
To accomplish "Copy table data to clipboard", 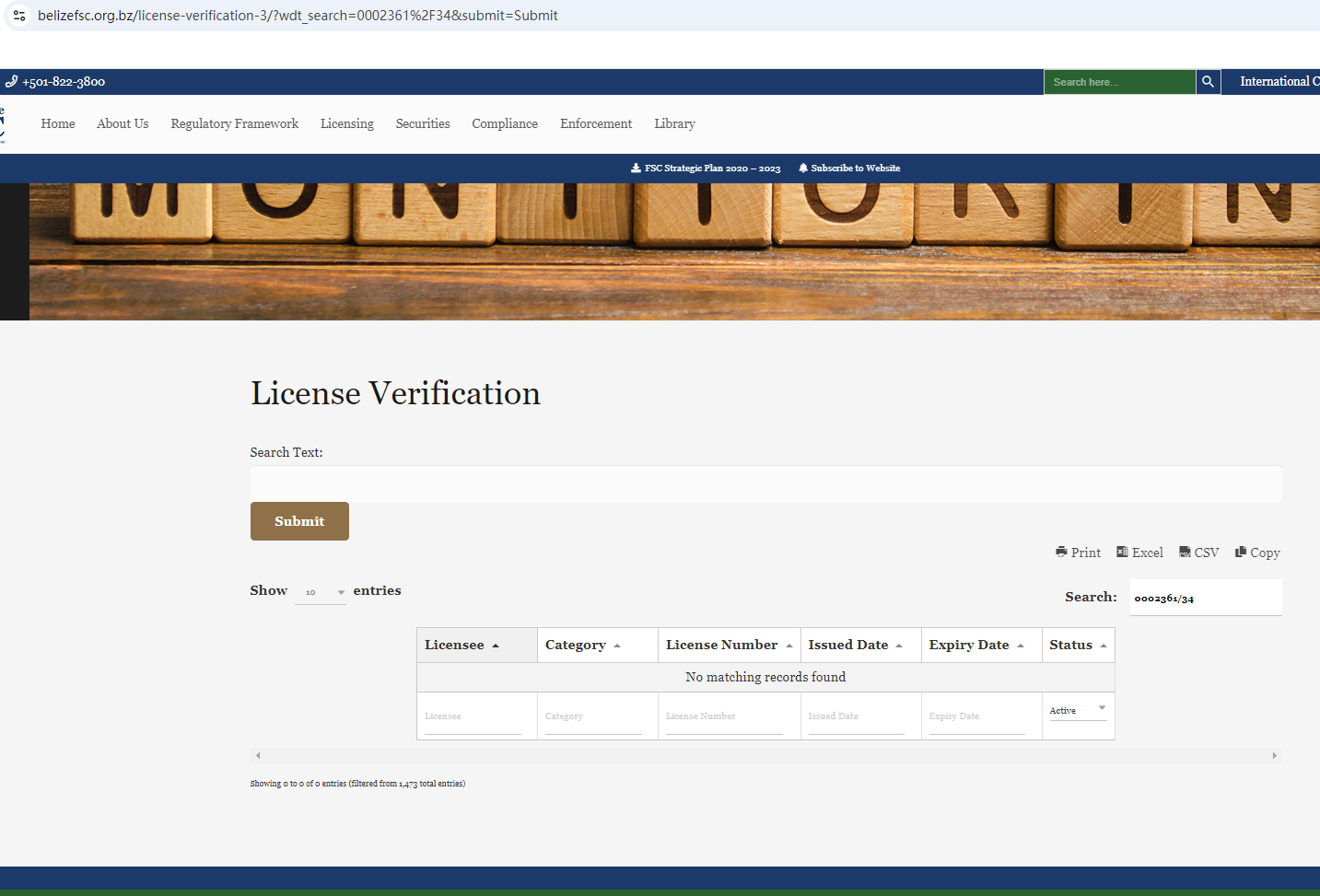I will pyautogui.click(x=1257, y=553).
